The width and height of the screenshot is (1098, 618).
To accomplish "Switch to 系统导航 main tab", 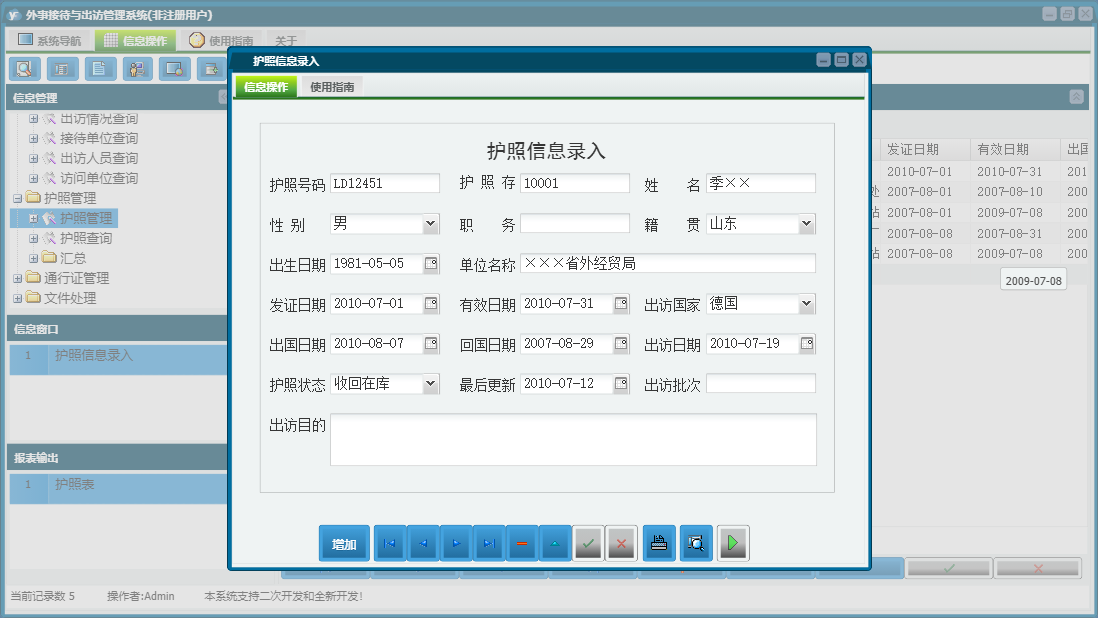I will coord(50,41).
